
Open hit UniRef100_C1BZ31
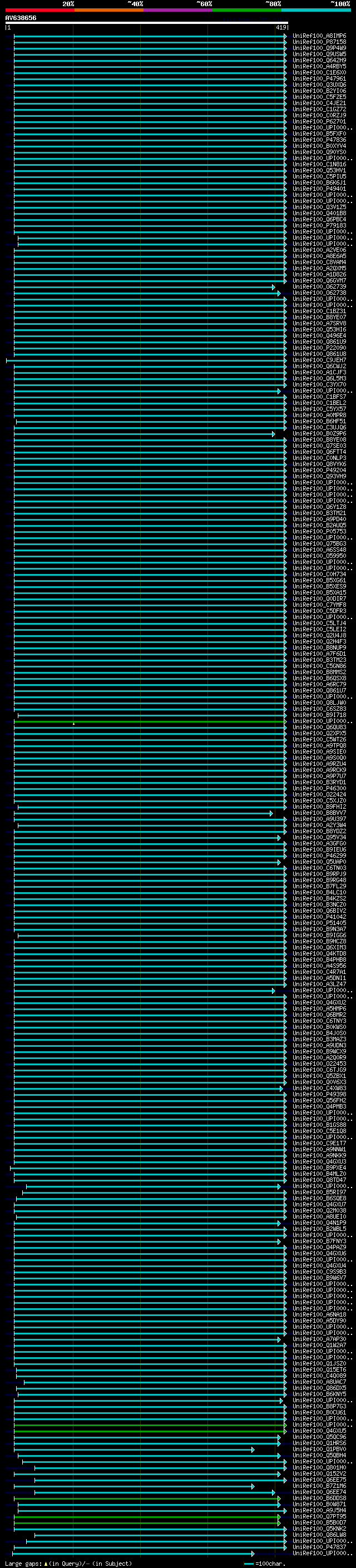pos(319,311)
